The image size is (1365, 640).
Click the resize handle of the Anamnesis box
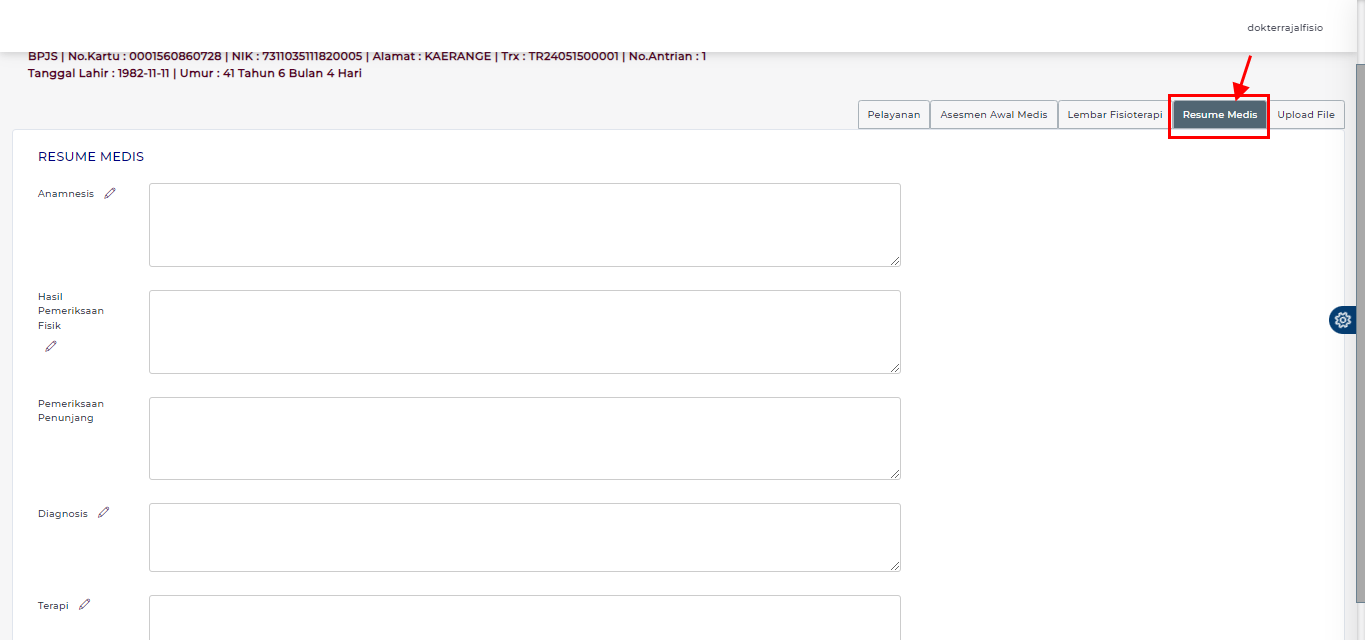click(895, 261)
